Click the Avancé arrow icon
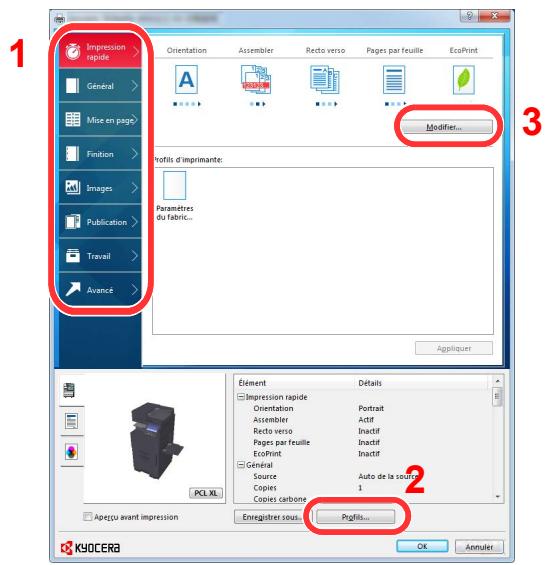The image size is (548, 565). coord(73,289)
